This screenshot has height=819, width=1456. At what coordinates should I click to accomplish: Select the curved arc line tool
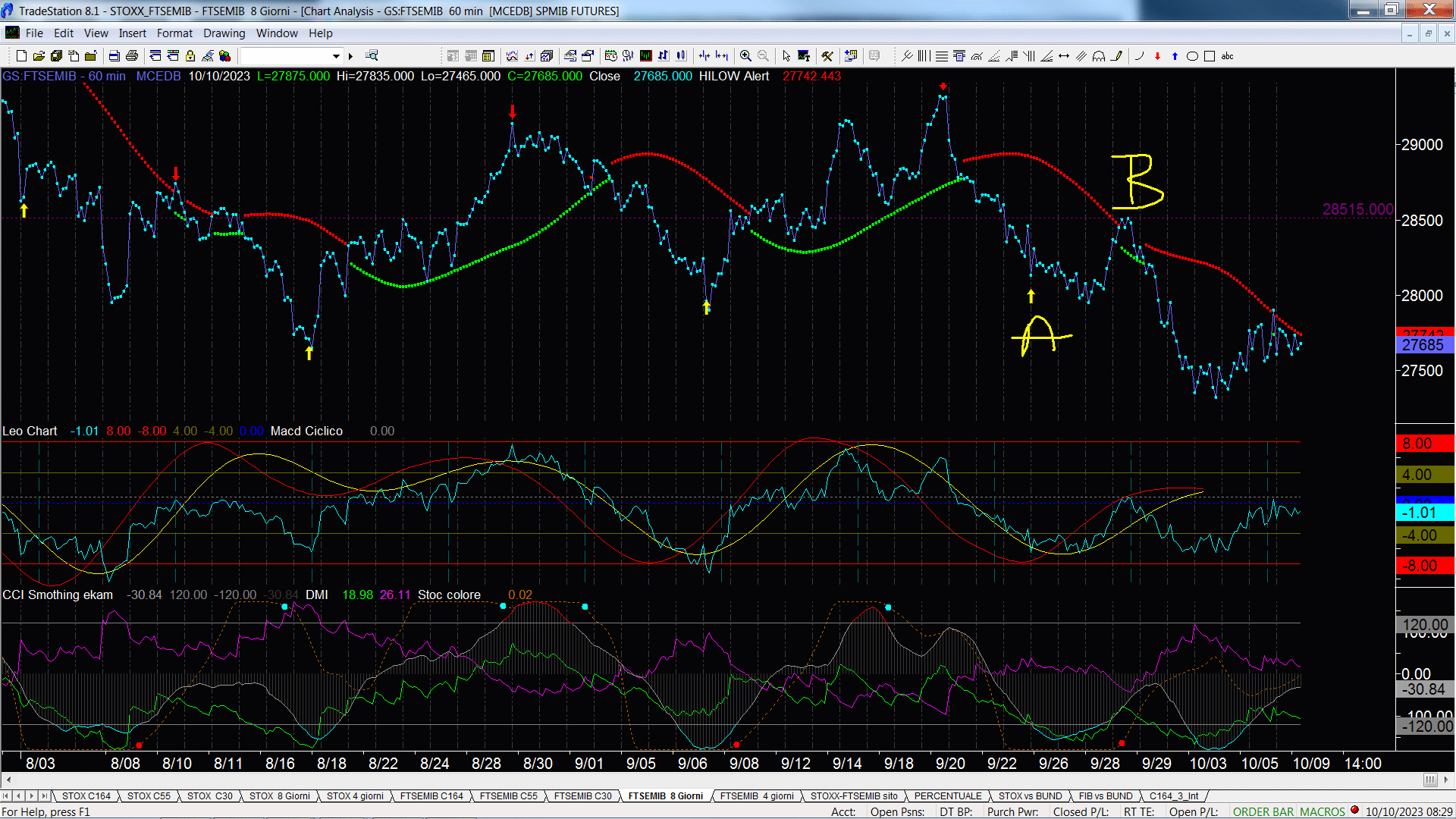click(1140, 56)
